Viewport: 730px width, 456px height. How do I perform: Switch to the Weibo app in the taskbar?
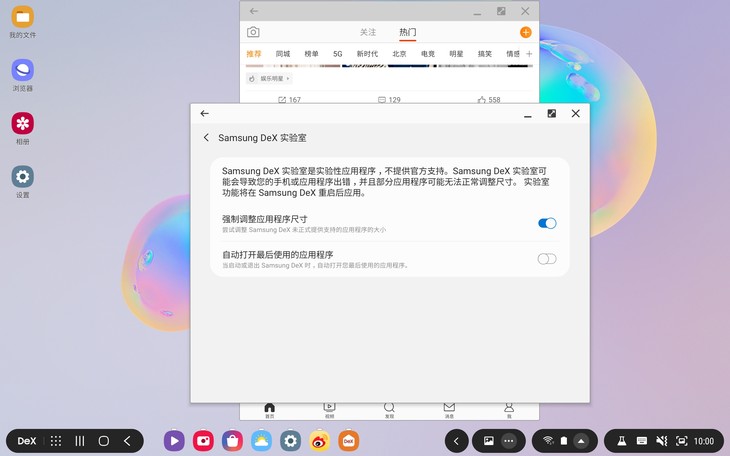point(319,441)
